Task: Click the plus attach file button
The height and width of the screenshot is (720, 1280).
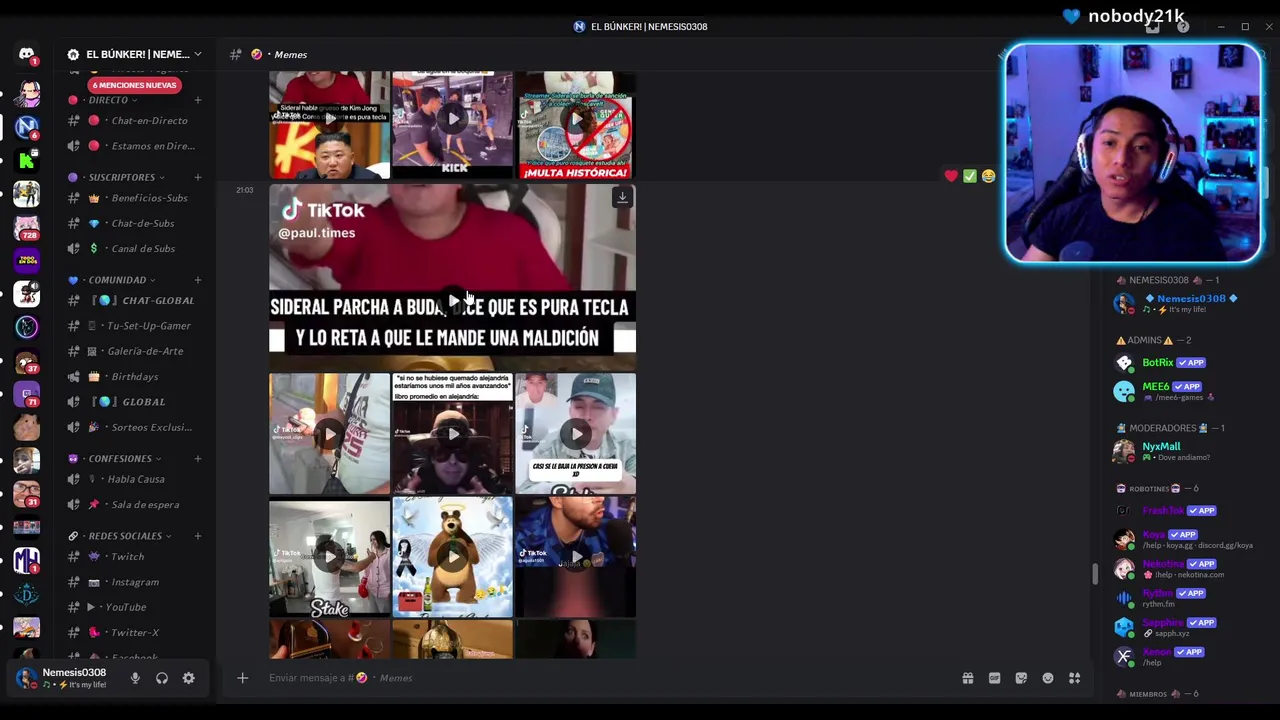Action: click(x=242, y=678)
